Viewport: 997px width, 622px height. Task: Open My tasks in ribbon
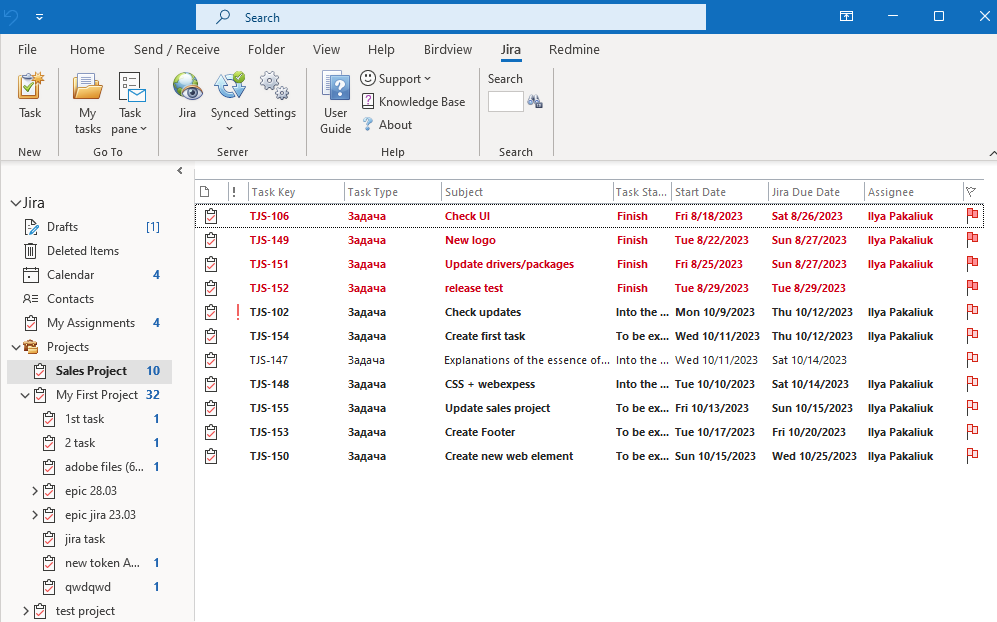pyautogui.click(x=88, y=104)
